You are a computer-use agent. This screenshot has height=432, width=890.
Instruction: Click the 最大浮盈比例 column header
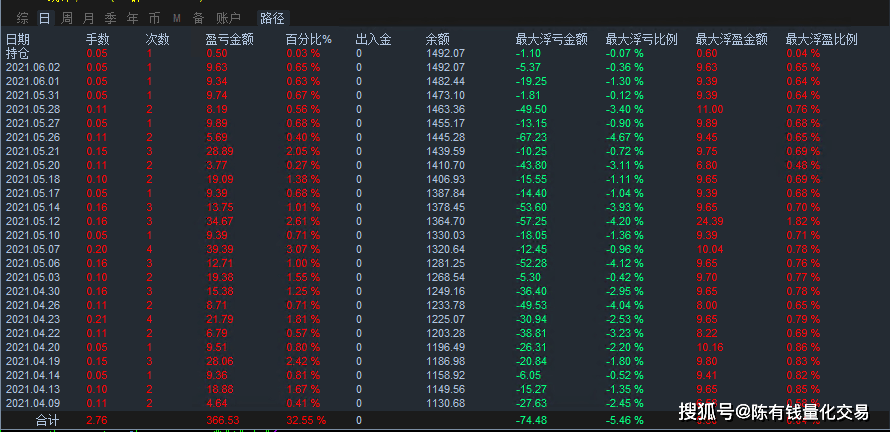click(x=821, y=39)
